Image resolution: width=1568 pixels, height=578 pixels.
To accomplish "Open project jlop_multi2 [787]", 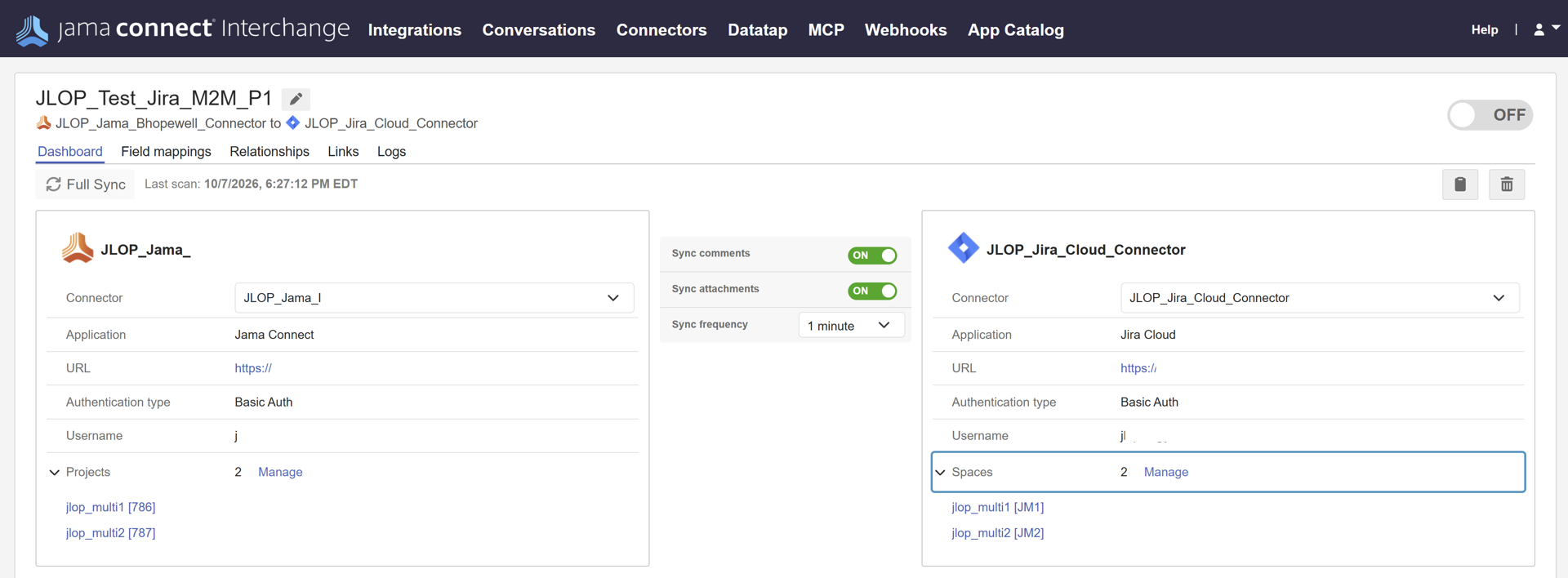I will click(111, 533).
